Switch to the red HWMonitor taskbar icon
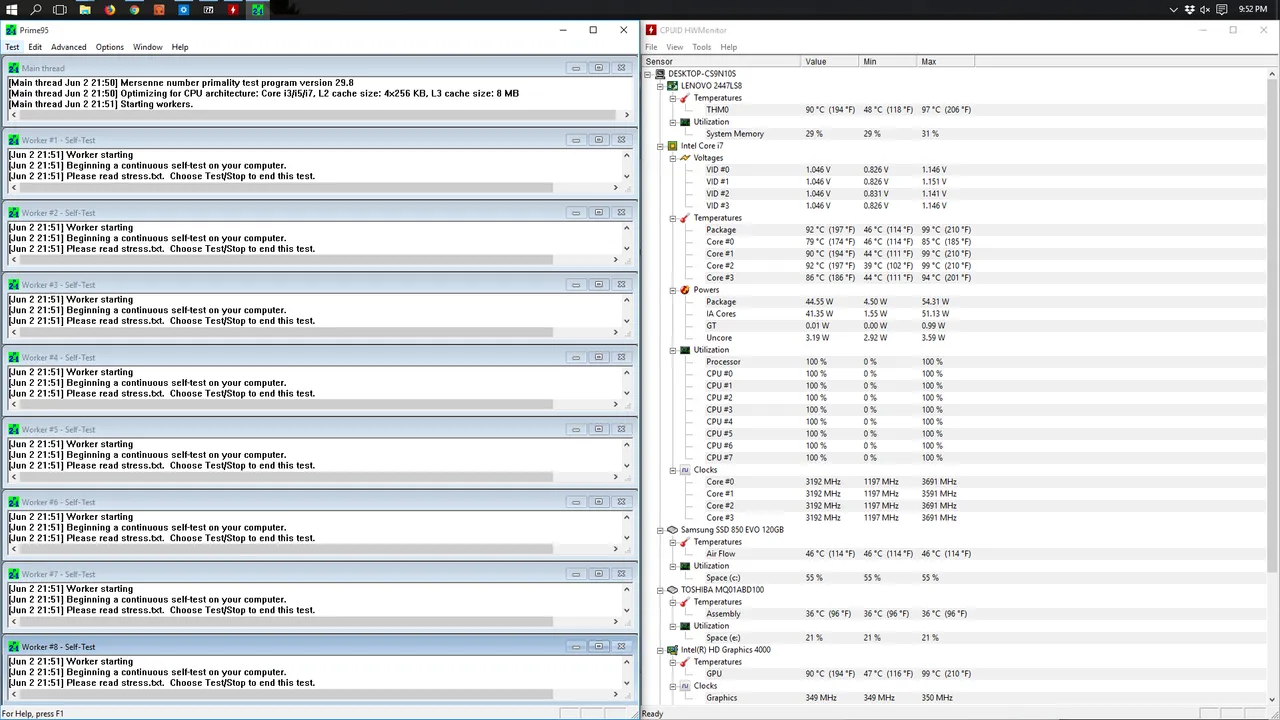Image resolution: width=1280 pixels, height=720 pixels. click(x=233, y=9)
